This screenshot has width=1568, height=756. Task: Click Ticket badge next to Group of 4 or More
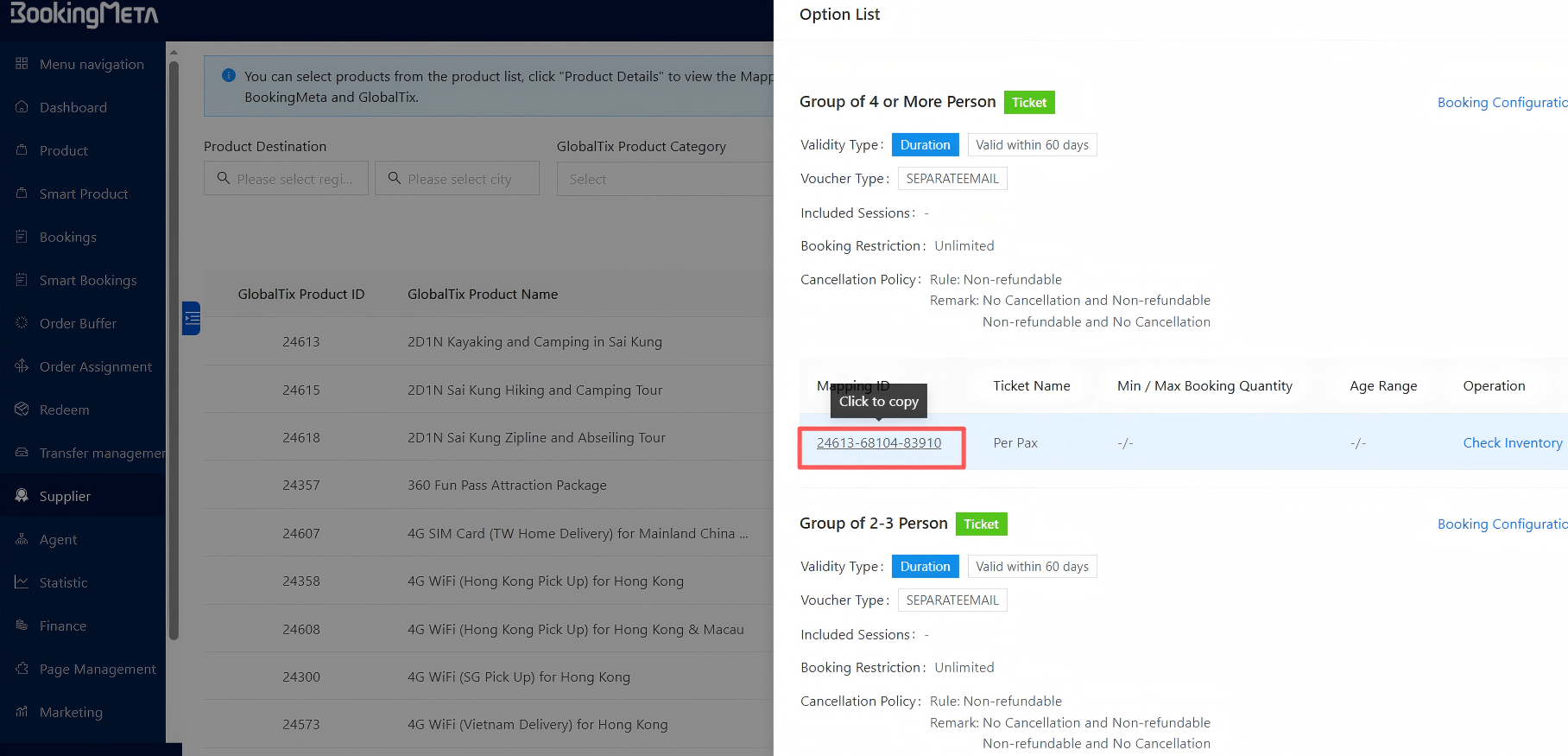pyautogui.click(x=1029, y=102)
